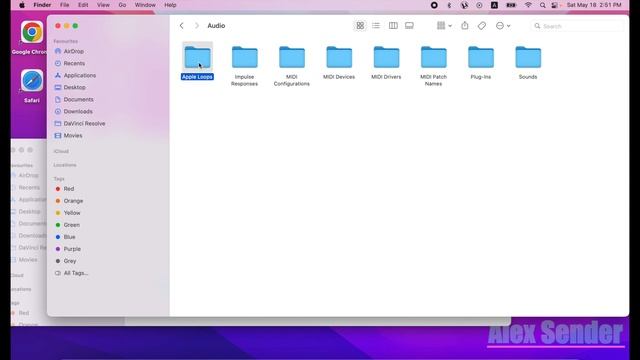Click the Edit Tags toolbar icon
This screenshot has height=360, width=640.
tap(482, 26)
